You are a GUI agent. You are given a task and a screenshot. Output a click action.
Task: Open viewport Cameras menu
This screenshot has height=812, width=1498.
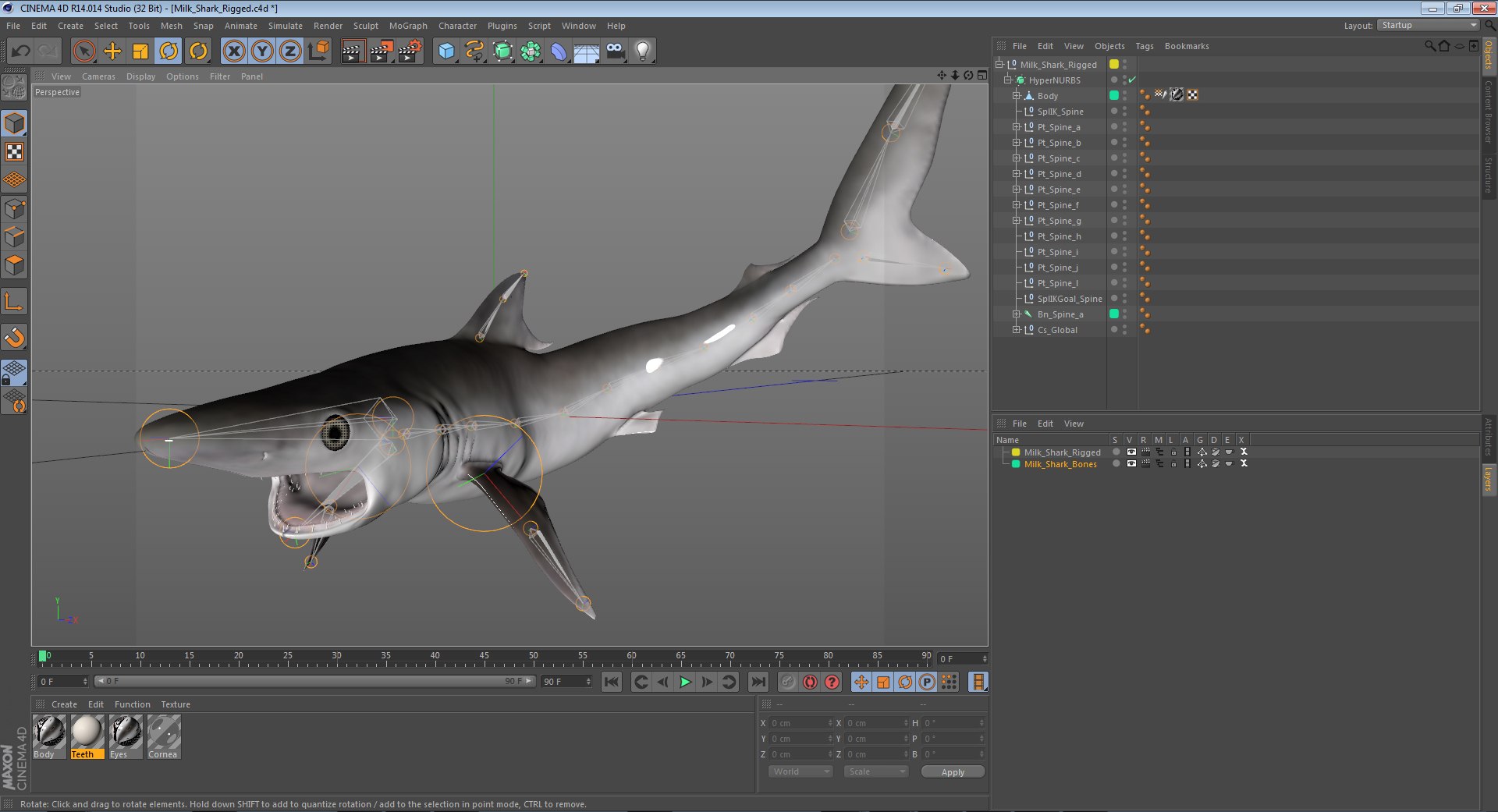[x=98, y=76]
